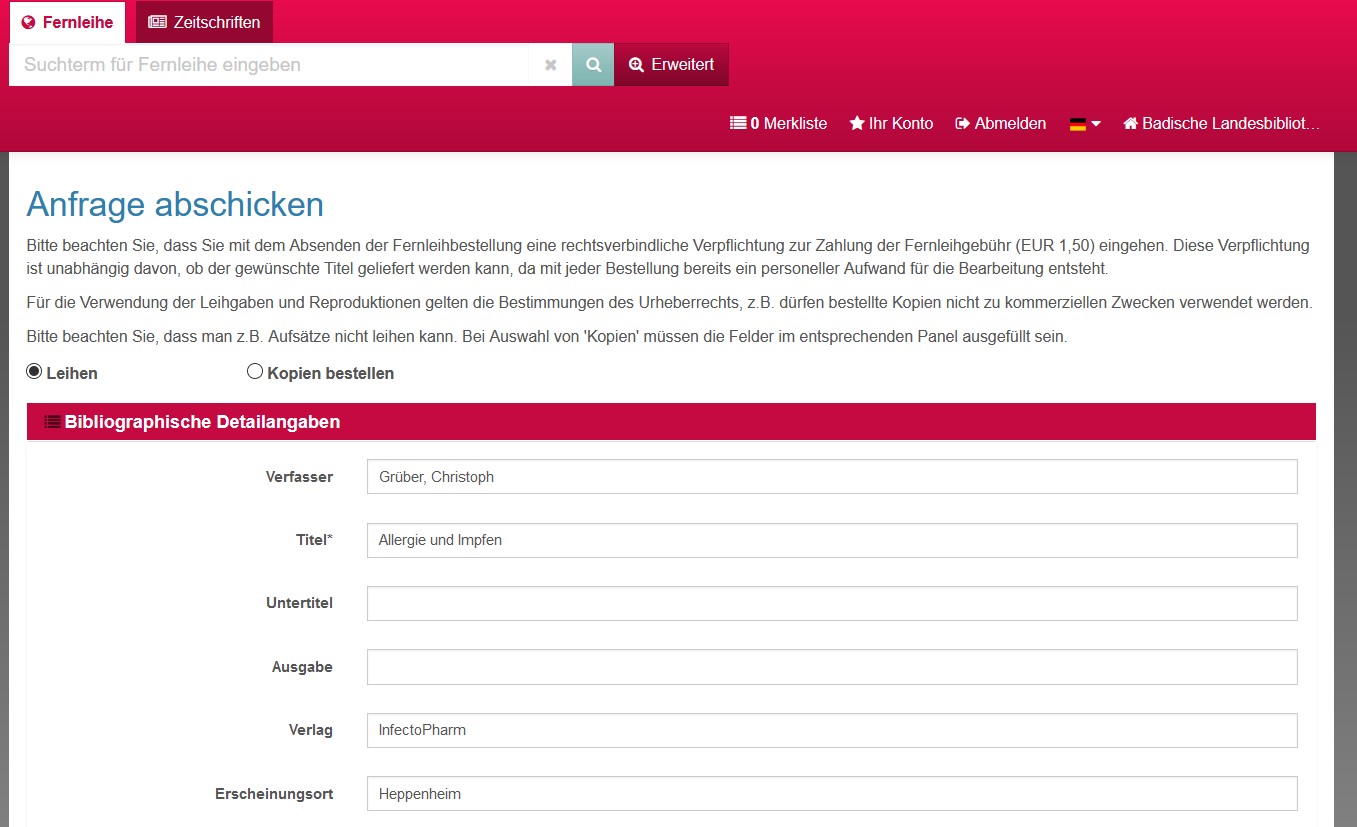The image size is (1357, 827).
Task: Click the Titel input field
Action: coord(832,540)
